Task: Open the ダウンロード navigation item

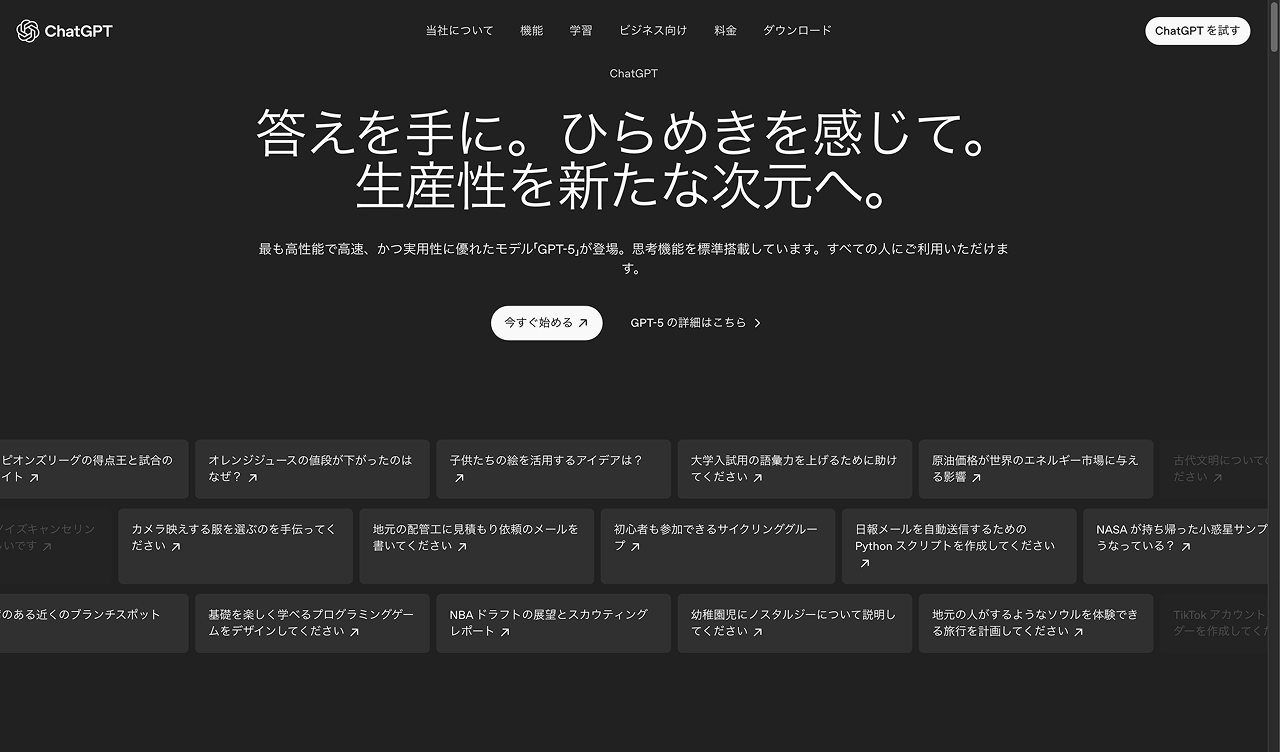Action: point(797,31)
